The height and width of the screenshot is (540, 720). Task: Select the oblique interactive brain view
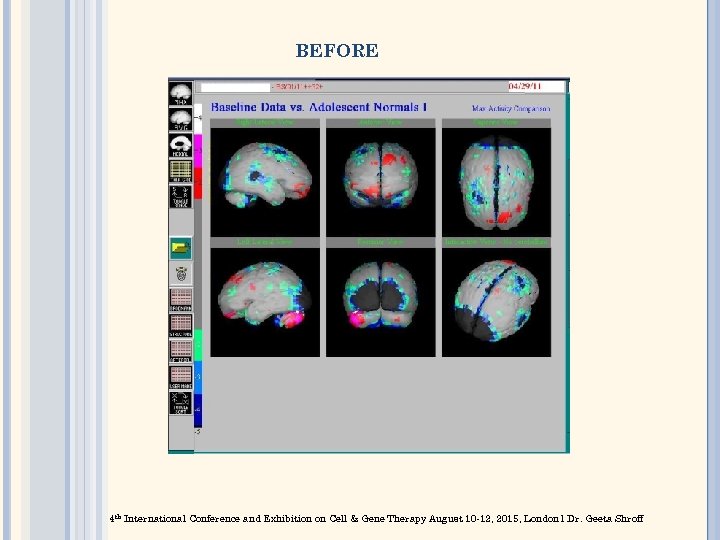pyautogui.click(x=496, y=302)
